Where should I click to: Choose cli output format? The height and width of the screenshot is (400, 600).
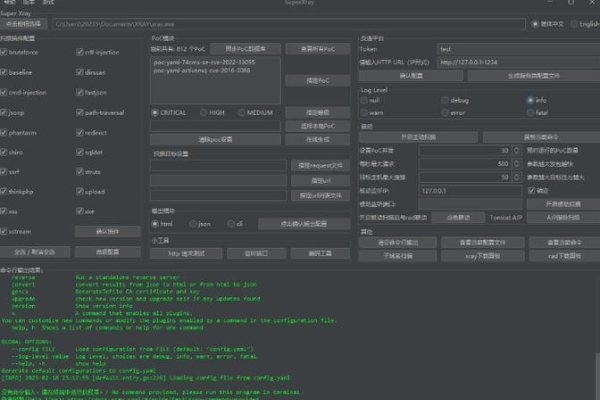click(x=231, y=224)
